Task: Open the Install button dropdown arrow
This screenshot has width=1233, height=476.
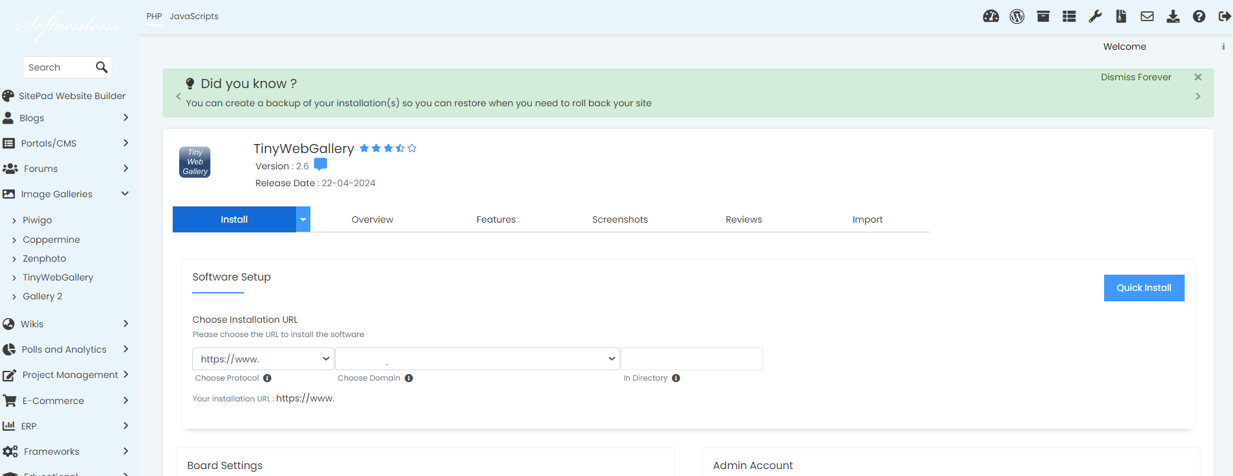Action: pyautogui.click(x=303, y=219)
